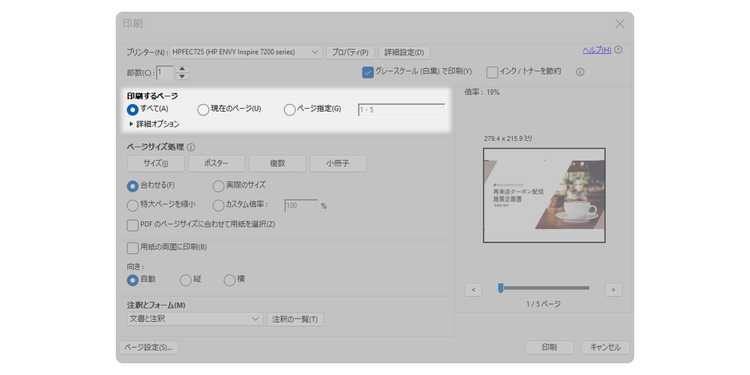Viewport: 750px width, 375px height.
Task: Open printer プロパティ button
Action: 350,53
